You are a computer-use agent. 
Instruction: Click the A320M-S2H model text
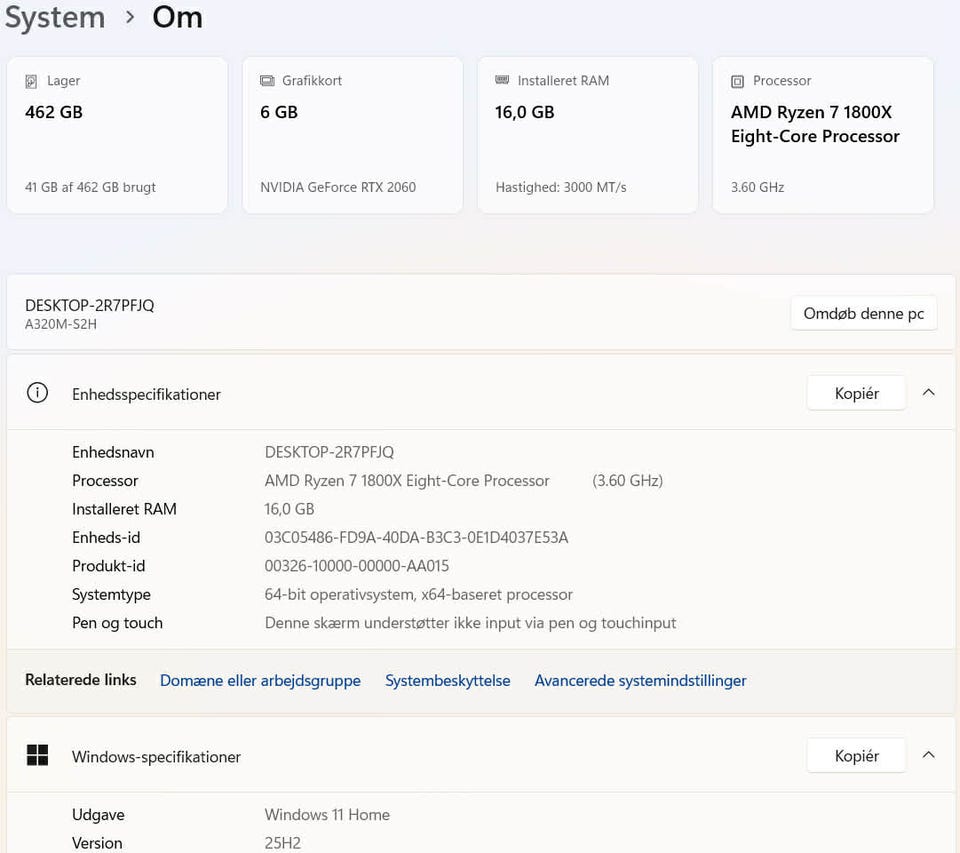61,324
